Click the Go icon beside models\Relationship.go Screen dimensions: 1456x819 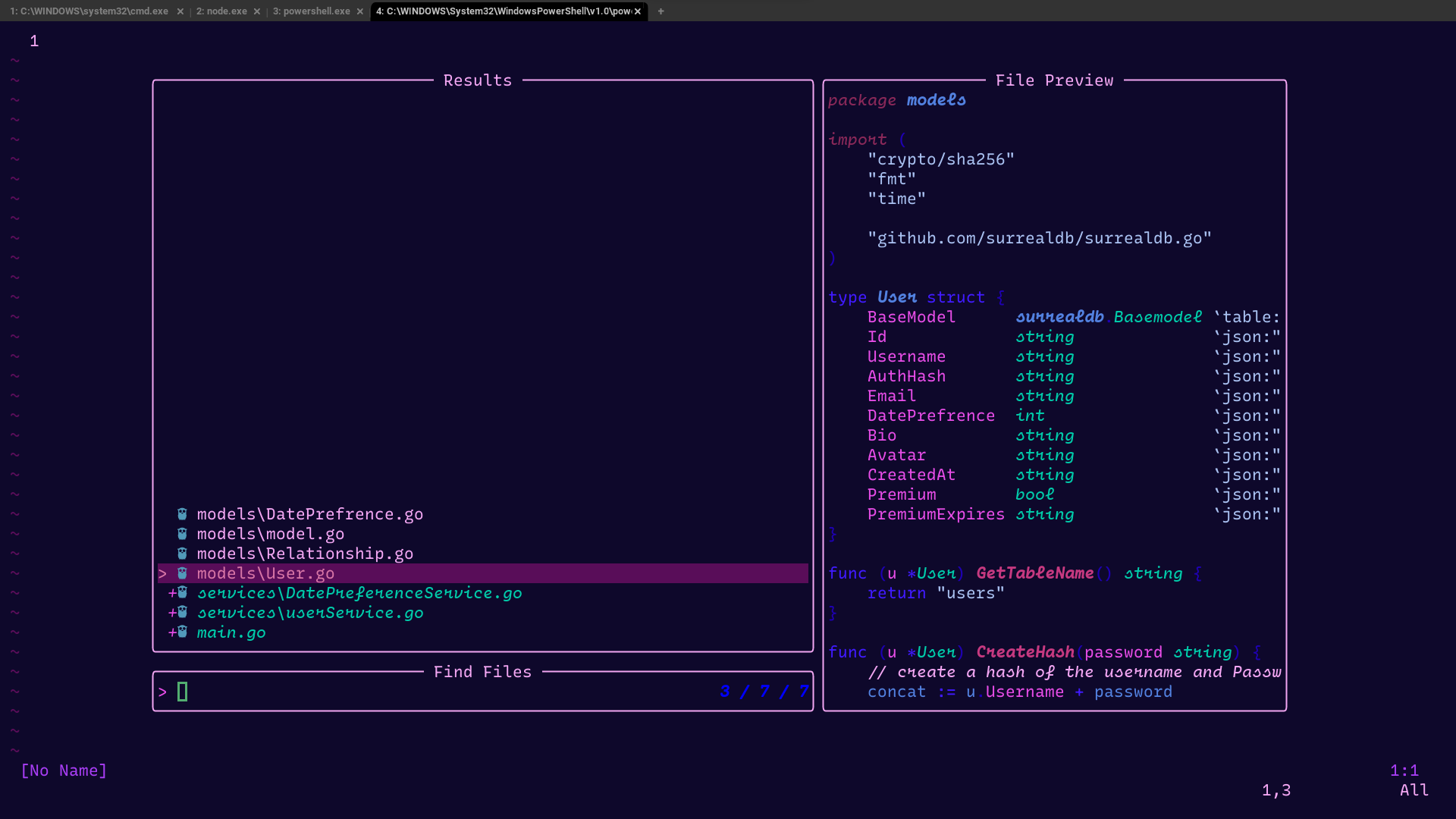182,554
